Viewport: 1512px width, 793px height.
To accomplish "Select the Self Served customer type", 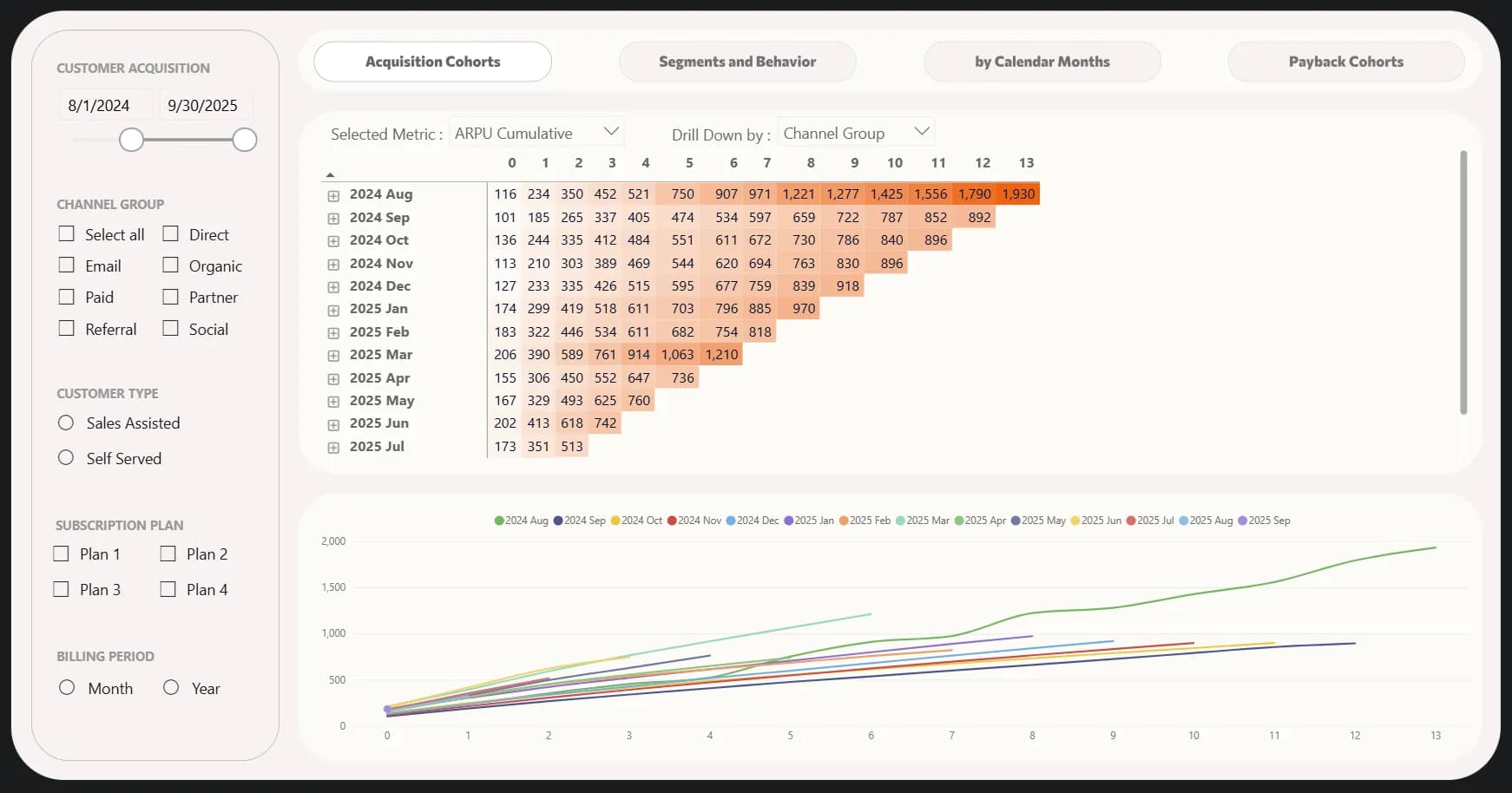I will [66, 457].
